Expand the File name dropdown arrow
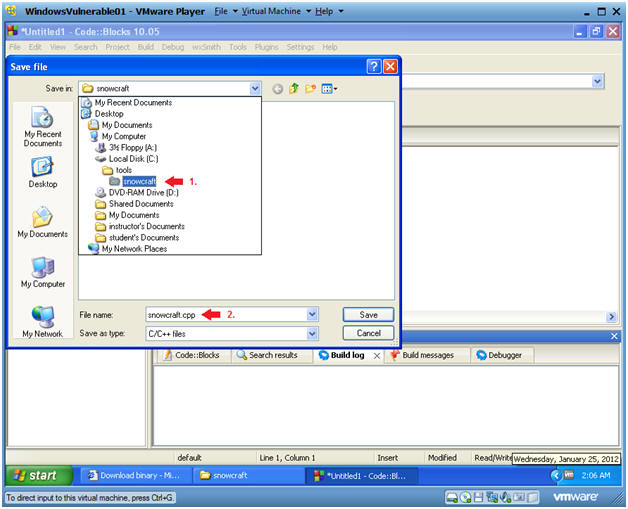Viewport: 628px width, 509px height. point(312,315)
